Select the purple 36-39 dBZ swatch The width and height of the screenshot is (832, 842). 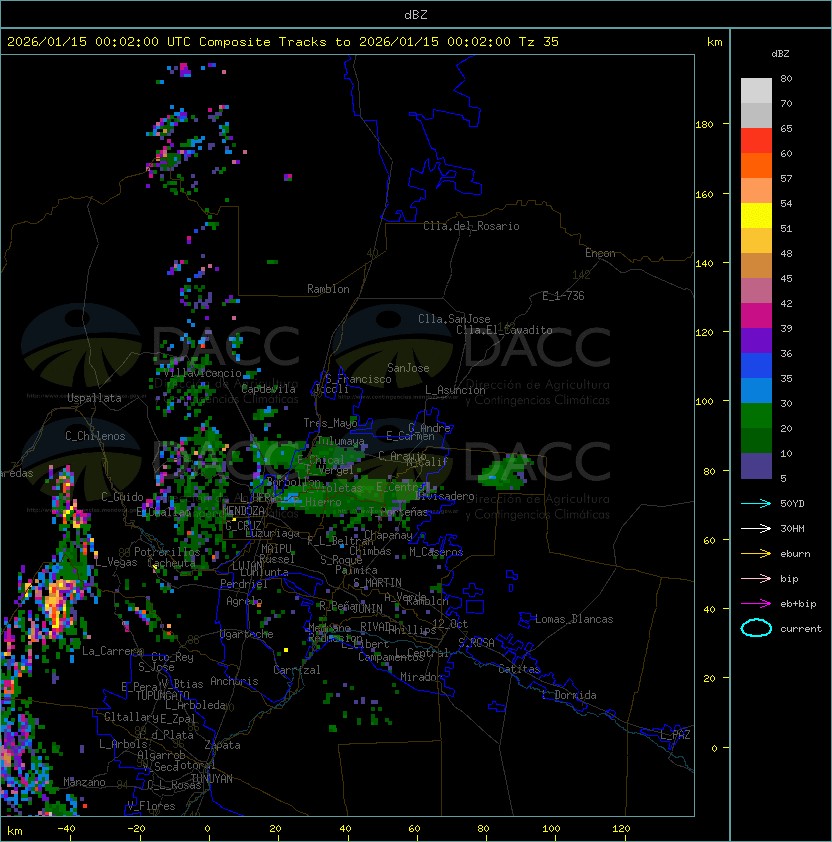tap(756, 341)
